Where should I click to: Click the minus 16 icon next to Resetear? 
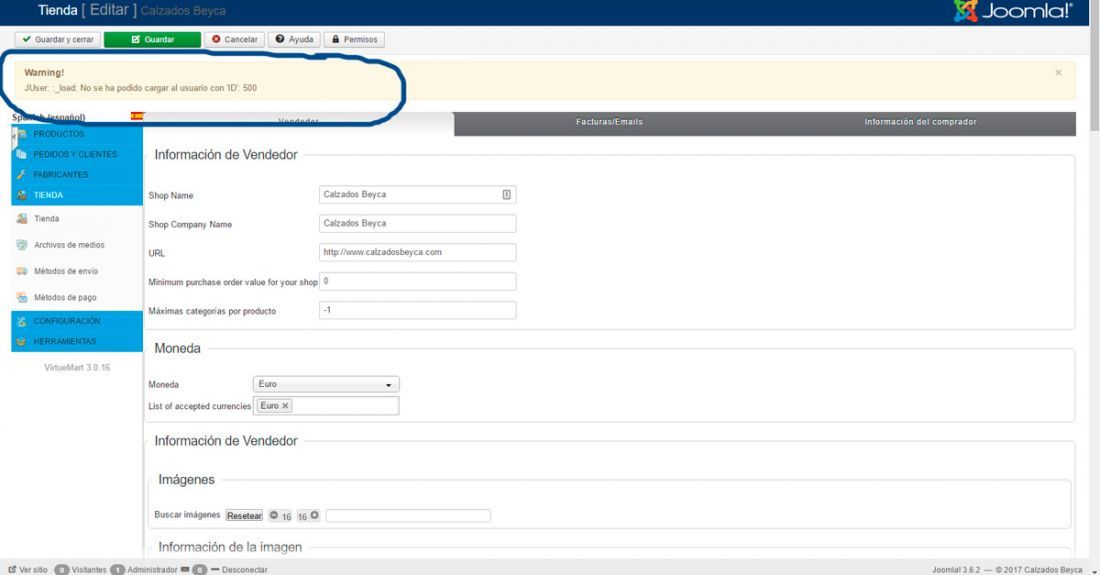point(274,515)
